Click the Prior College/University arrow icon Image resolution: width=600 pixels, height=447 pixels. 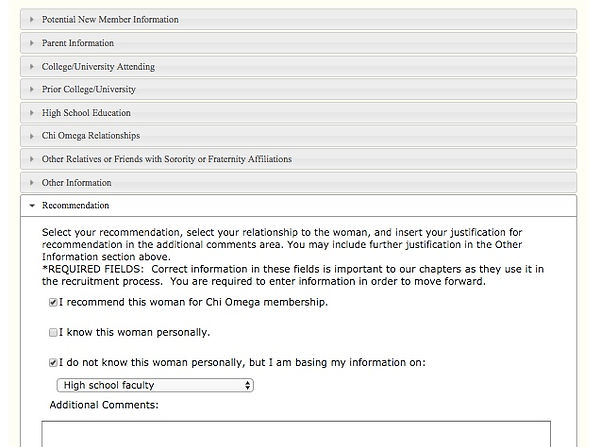click(32, 89)
